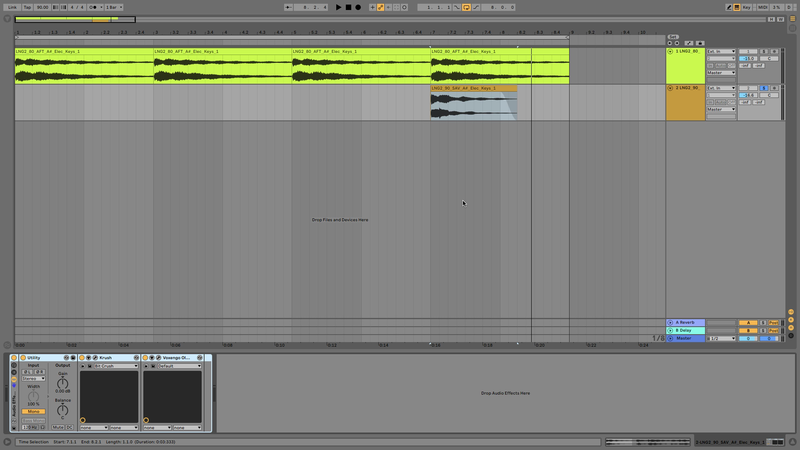Click the Krush X-Y control circle

(83, 420)
